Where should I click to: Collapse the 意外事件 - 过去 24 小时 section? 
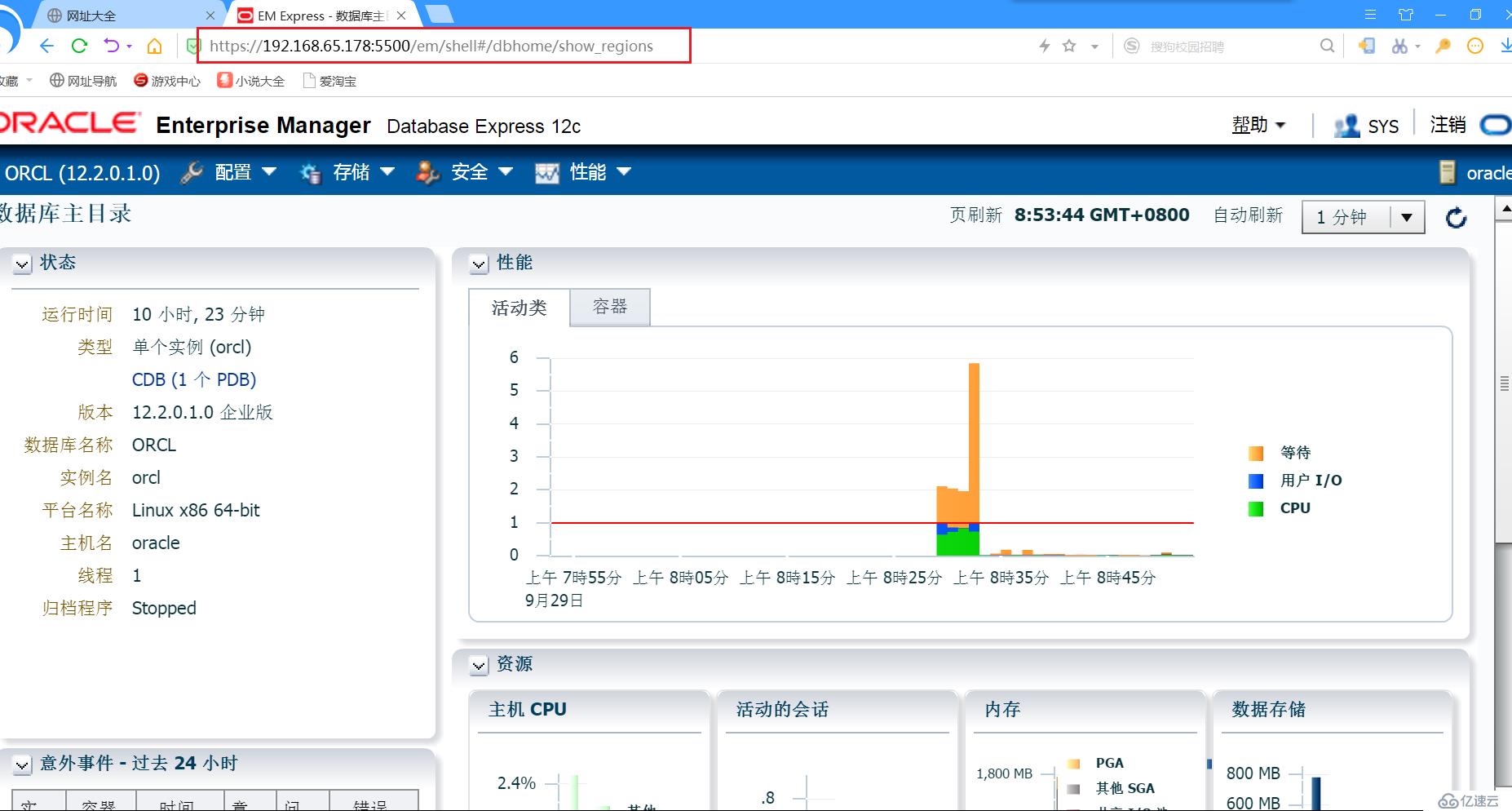pos(23,764)
